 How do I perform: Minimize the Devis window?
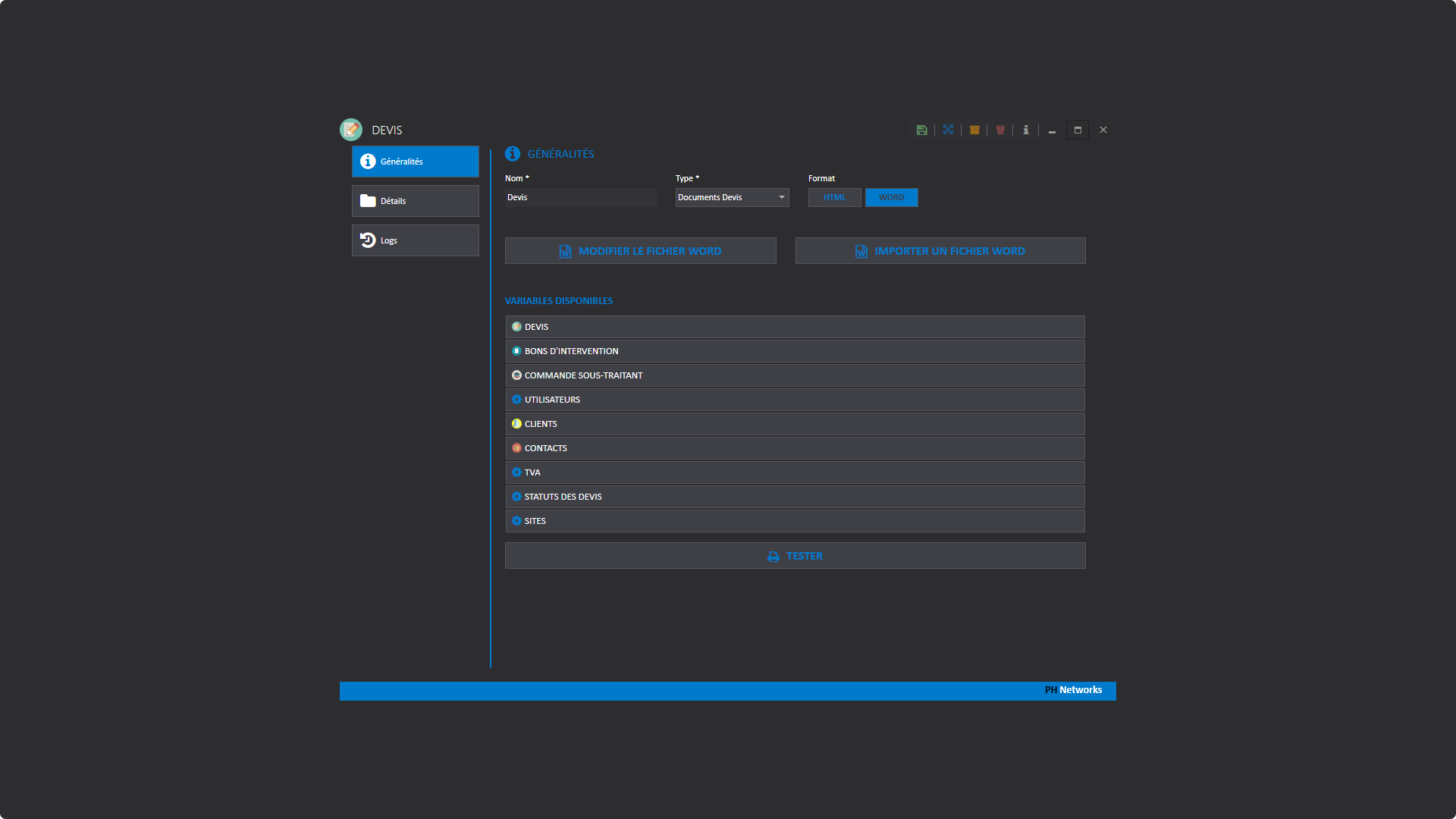tap(1052, 130)
